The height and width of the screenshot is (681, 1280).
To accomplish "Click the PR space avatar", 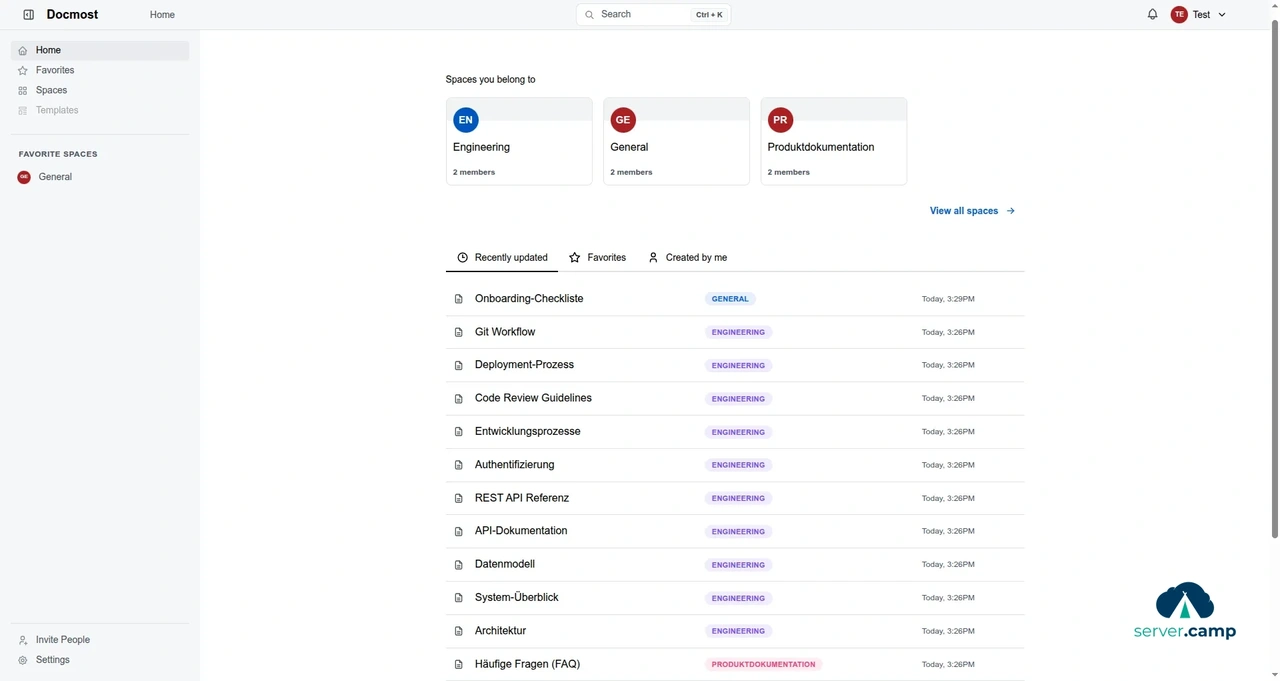I will point(780,120).
